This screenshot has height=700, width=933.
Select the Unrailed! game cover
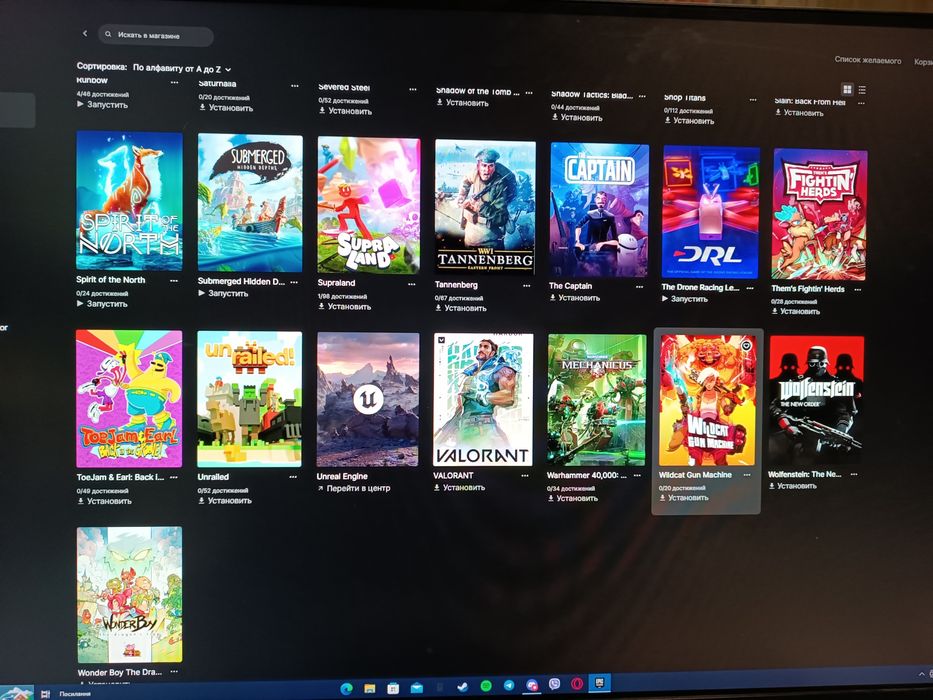pyautogui.click(x=250, y=399)
